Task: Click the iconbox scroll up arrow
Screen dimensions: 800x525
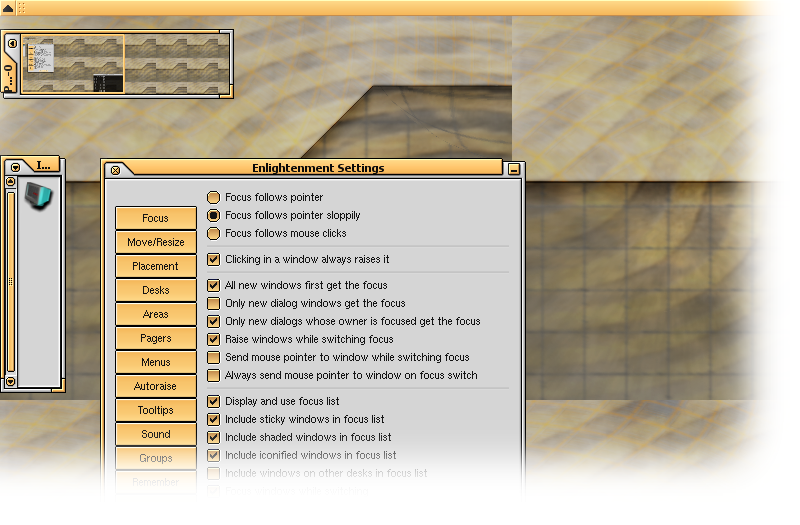Action: [x=10, y=182]
